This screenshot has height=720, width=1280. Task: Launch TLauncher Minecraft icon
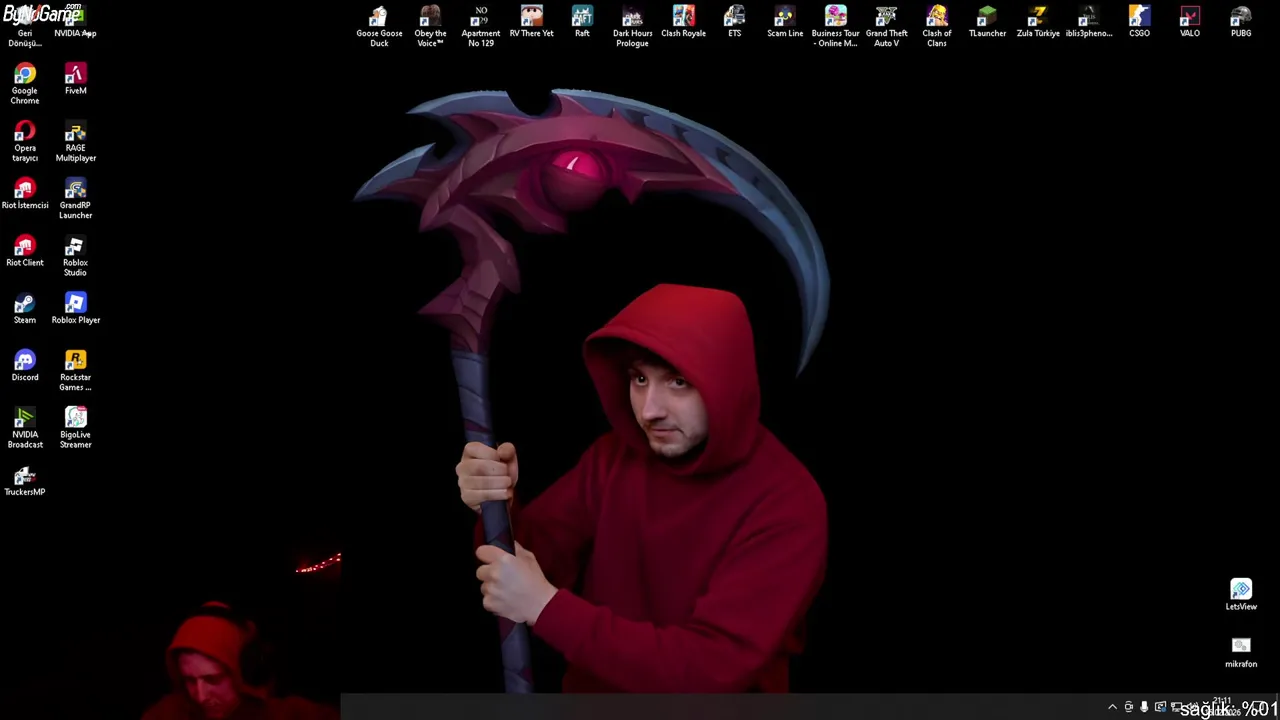point(987,22)
